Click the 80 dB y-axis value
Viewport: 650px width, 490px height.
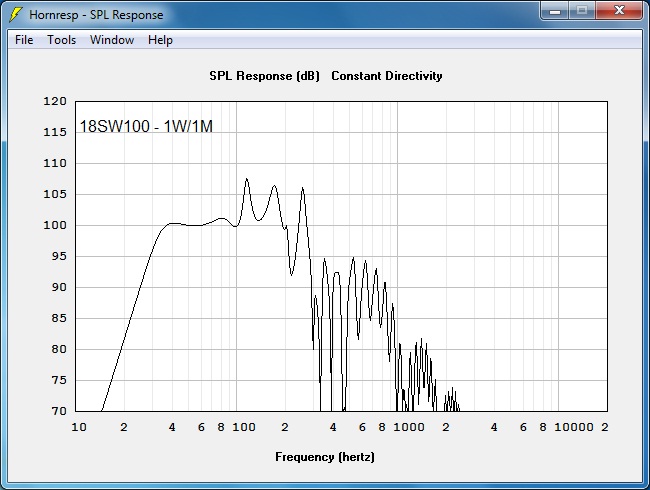[x=59, y=349]
